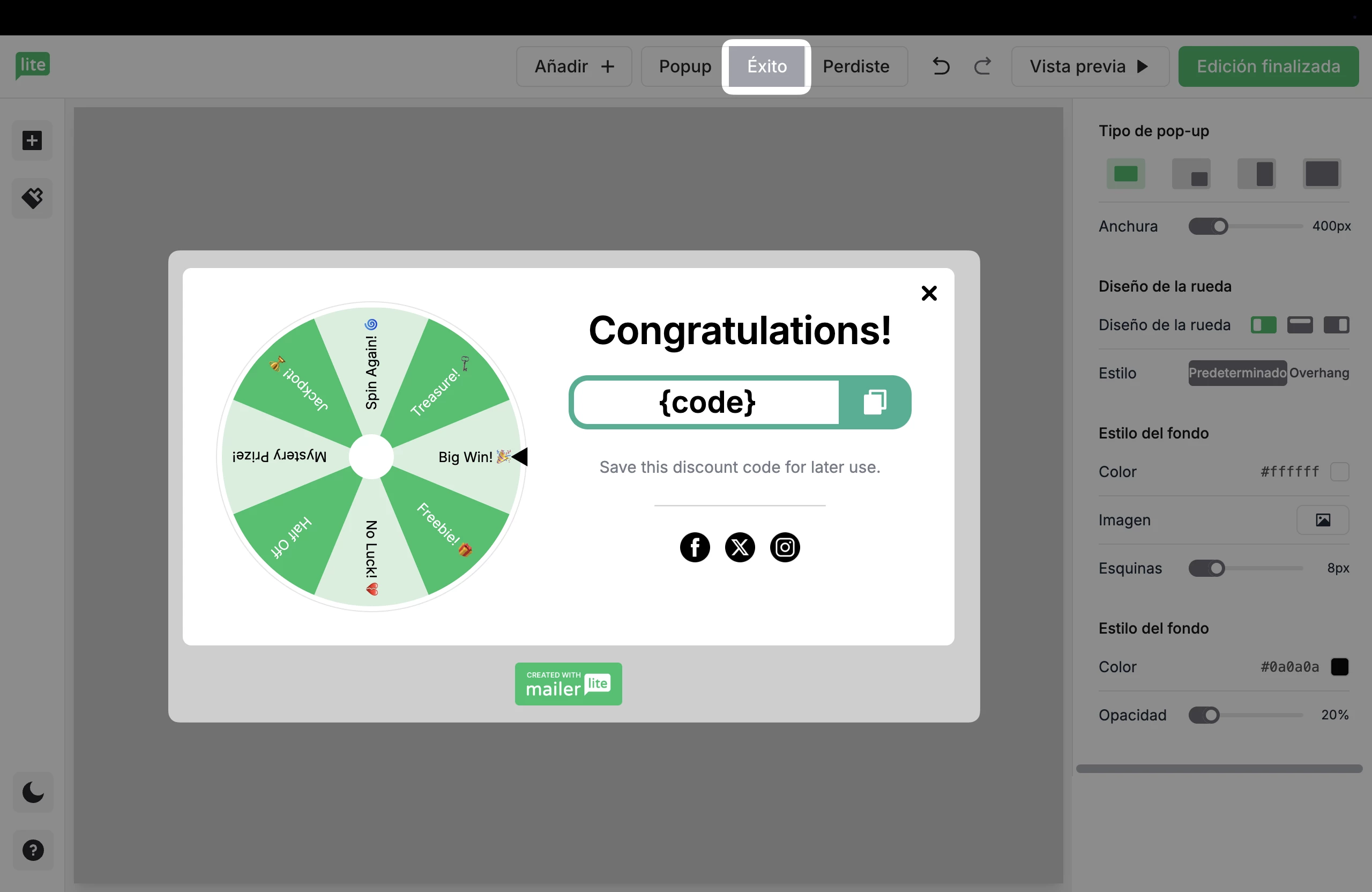The height and width of the screenshot is (892, 1372).
Task: Click the #0a0a0a overlay color swatch
Action: [1339, 666]
